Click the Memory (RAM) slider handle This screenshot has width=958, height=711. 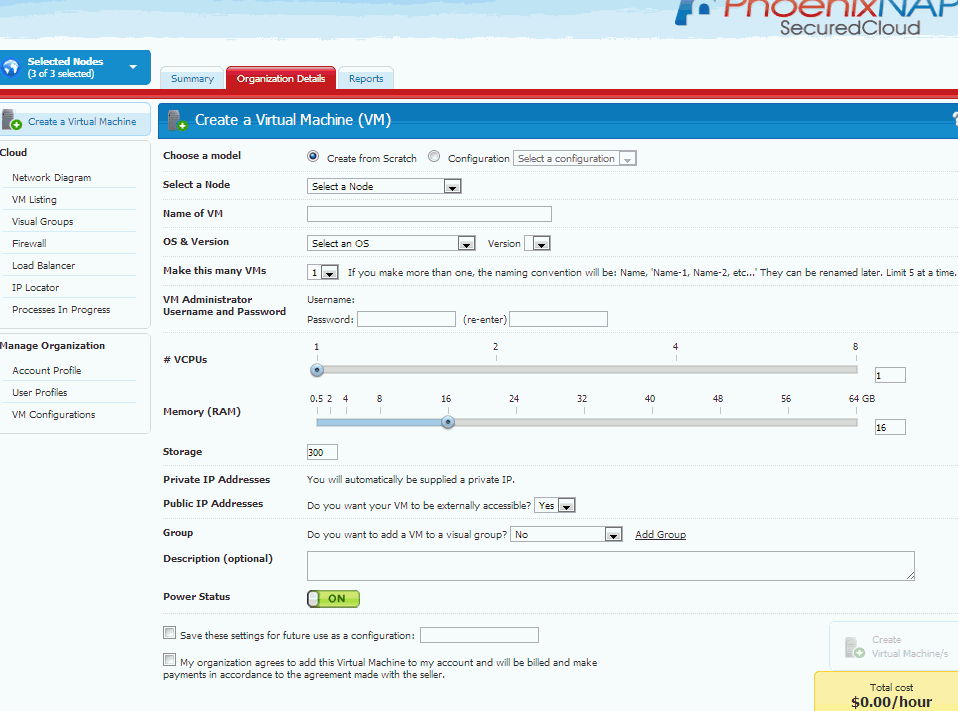click(448, 422)
